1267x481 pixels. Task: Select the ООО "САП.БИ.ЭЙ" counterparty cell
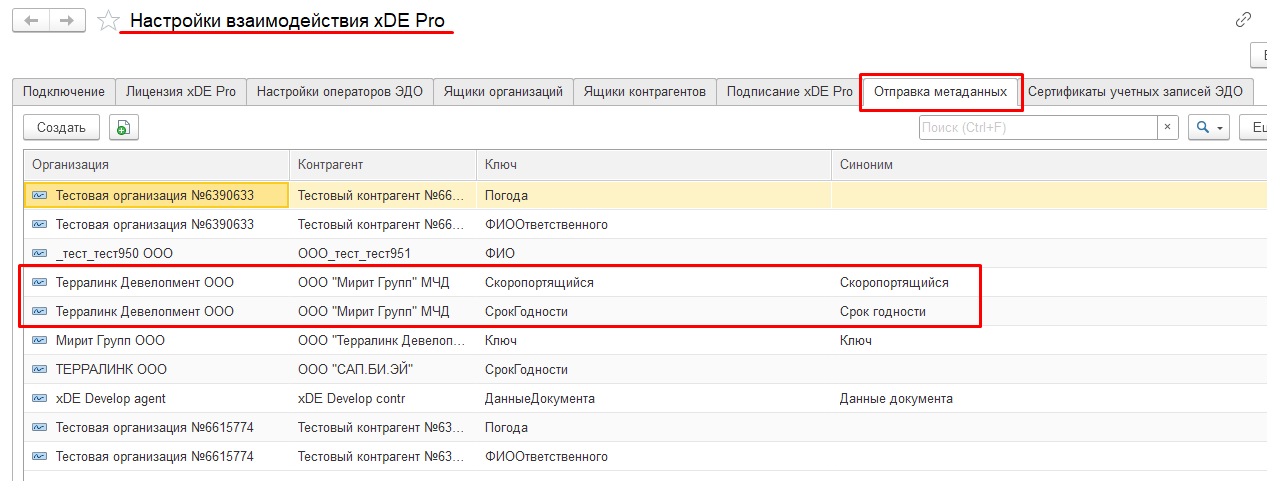(x=383, y=369)
